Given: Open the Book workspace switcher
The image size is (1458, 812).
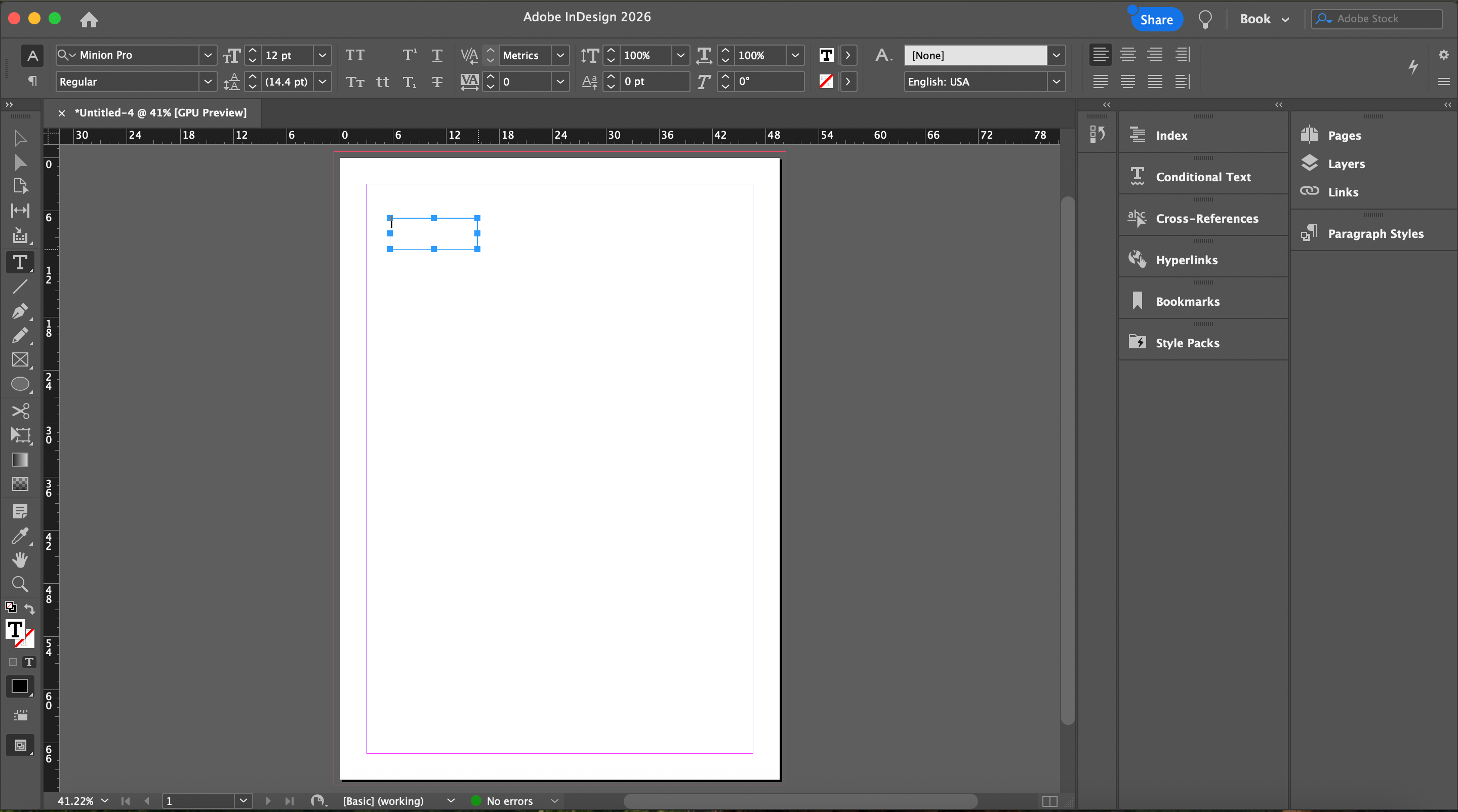Looking at the screenshot, I should pyautogui.click(x=1264, y=19).
